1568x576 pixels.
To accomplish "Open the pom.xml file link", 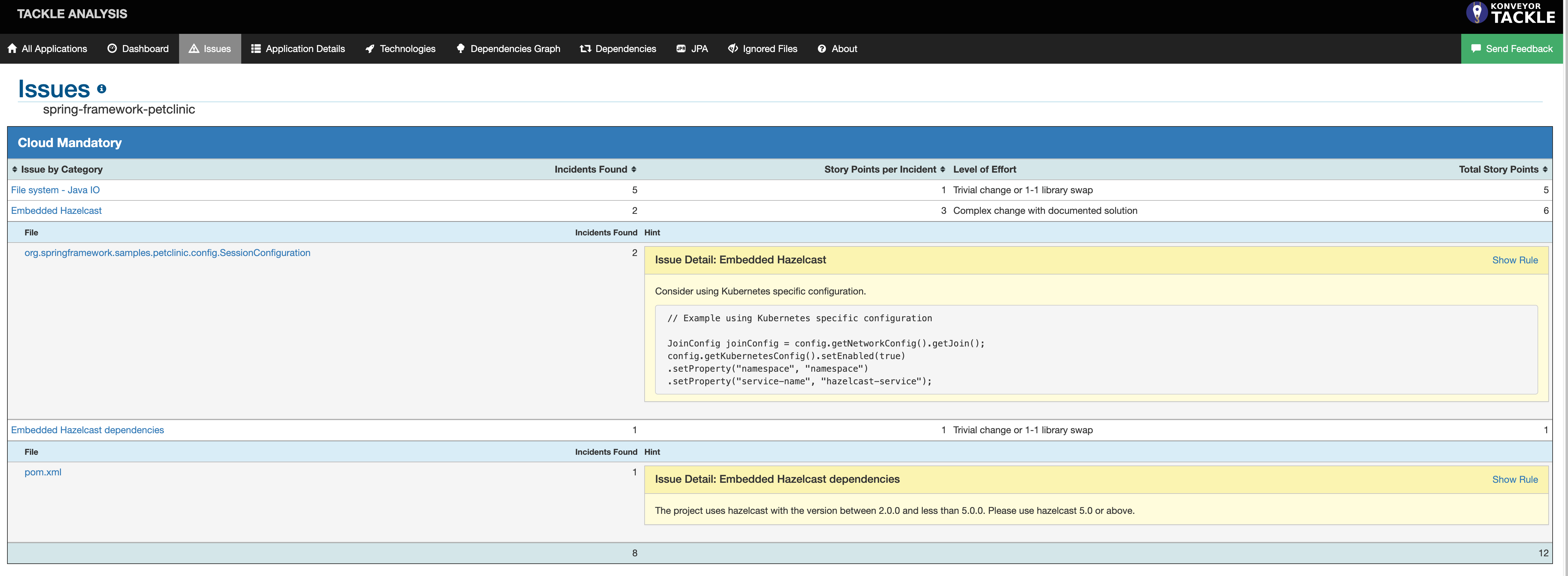I will coord(42,473).
